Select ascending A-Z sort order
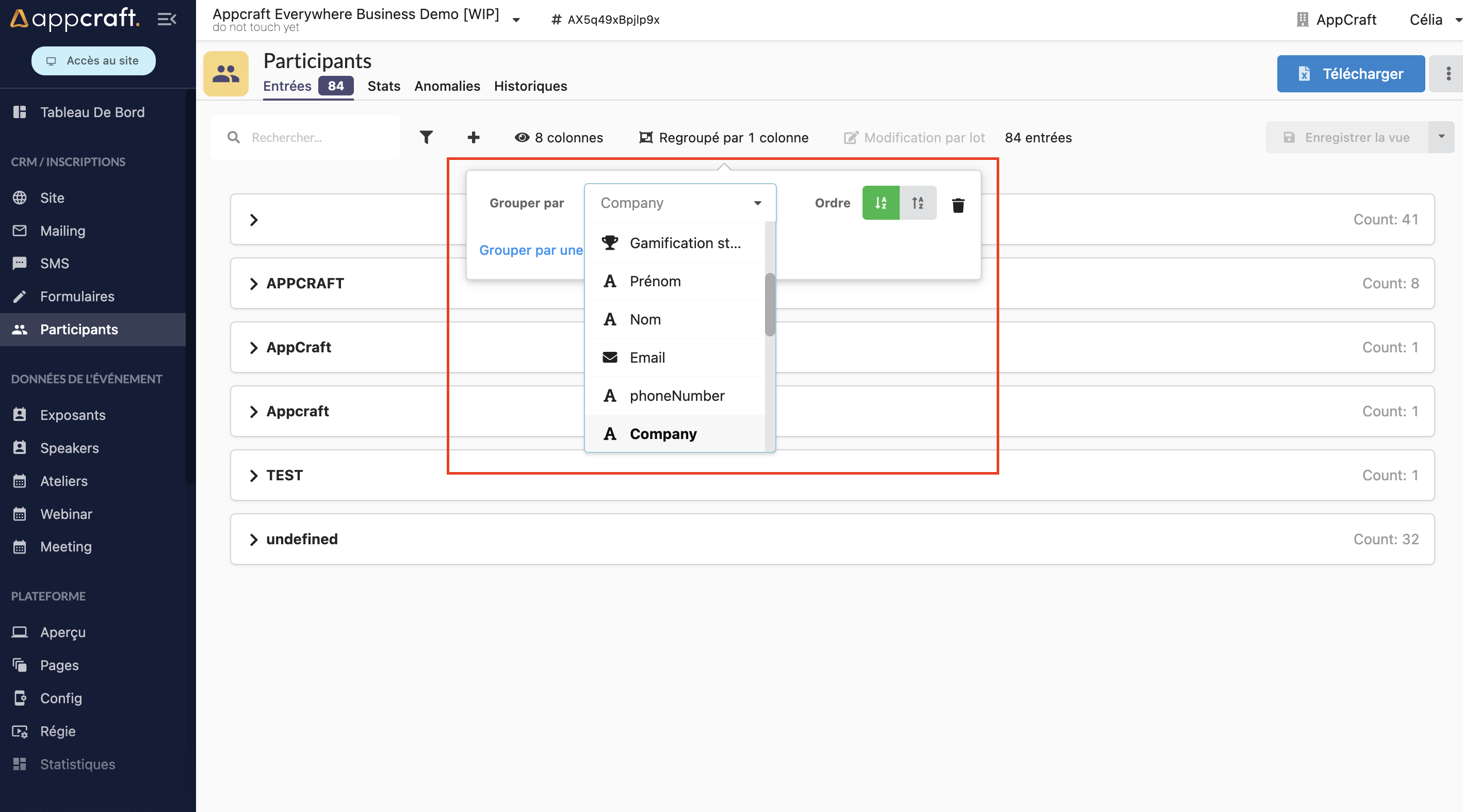The image size is (1463, 812). 880,203
